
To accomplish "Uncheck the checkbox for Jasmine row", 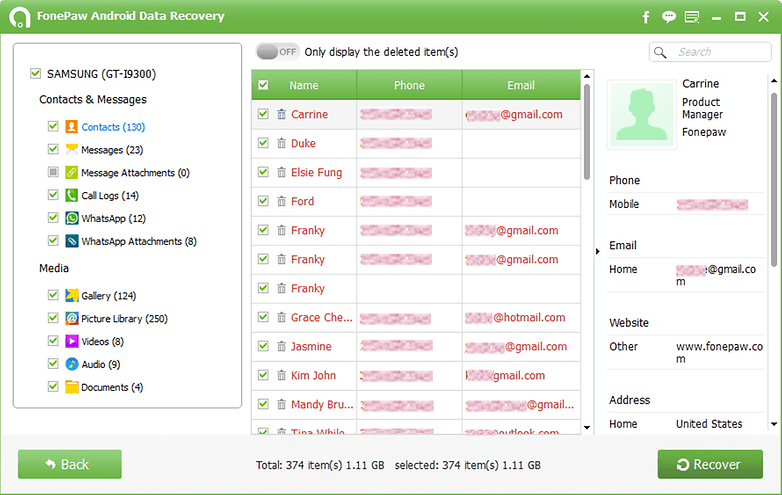I will tap(263, 346).
